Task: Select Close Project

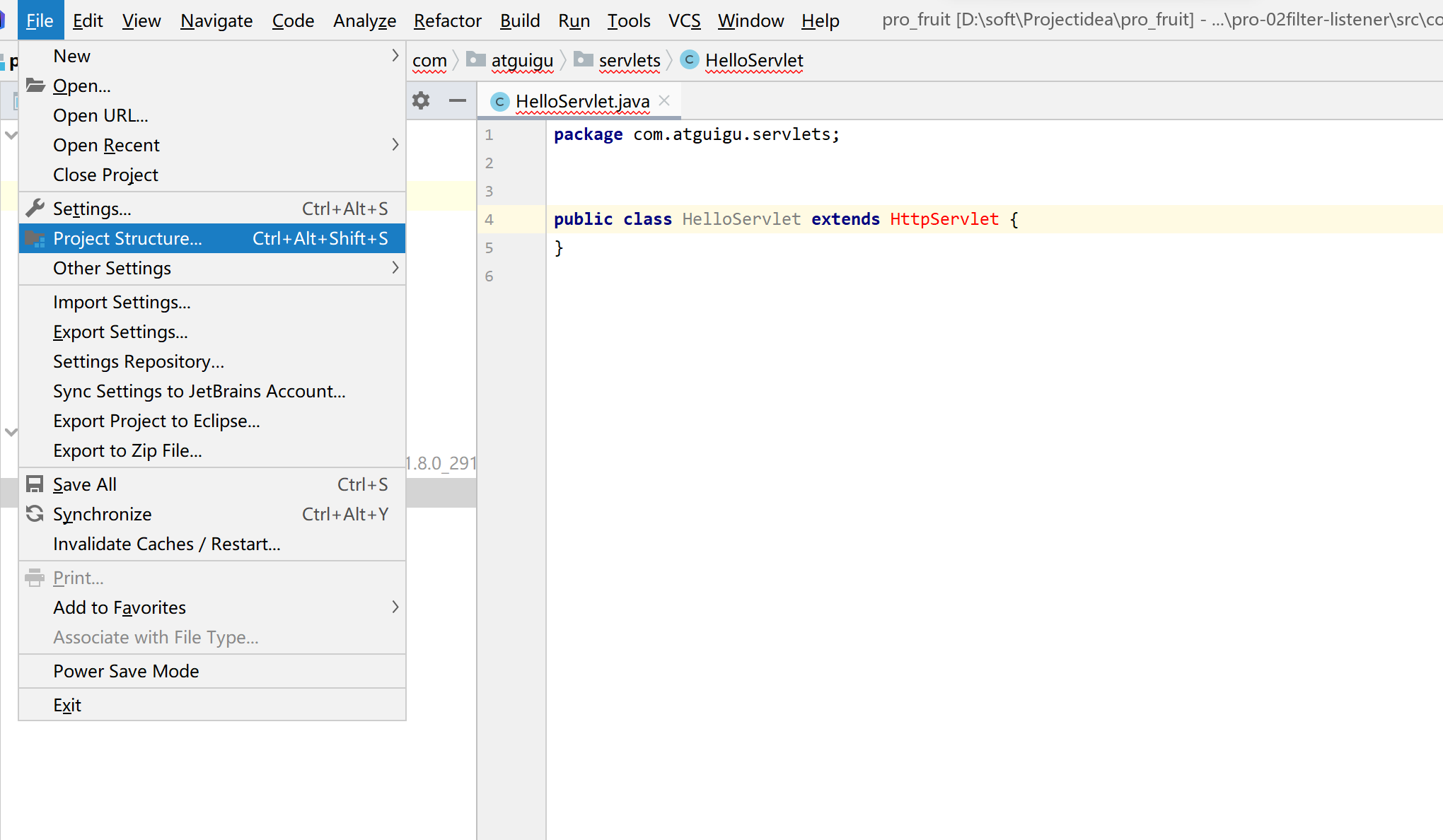Action: (212, 175)
